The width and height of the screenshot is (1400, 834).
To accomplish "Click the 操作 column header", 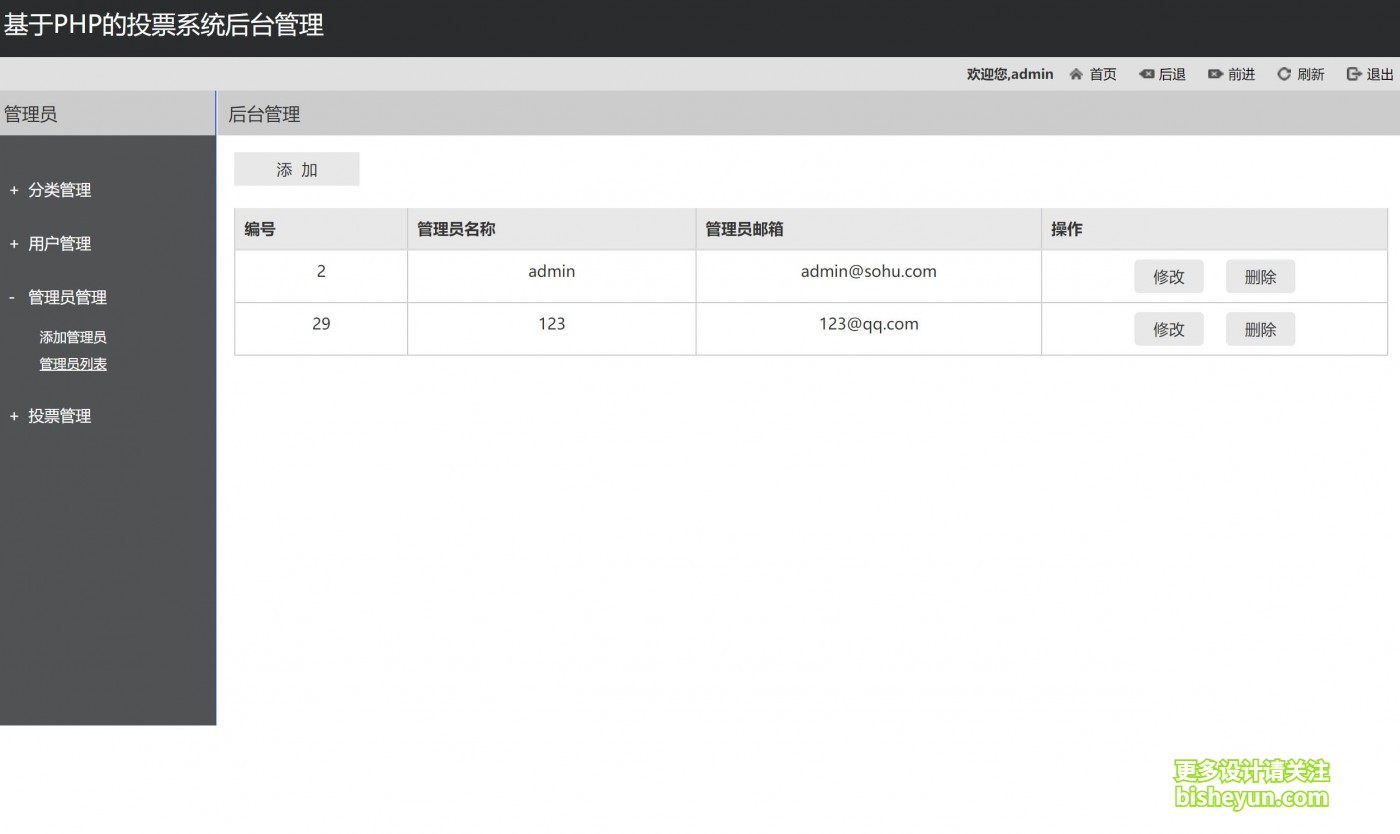I will pyautogui.click(x=1215, y=229).
